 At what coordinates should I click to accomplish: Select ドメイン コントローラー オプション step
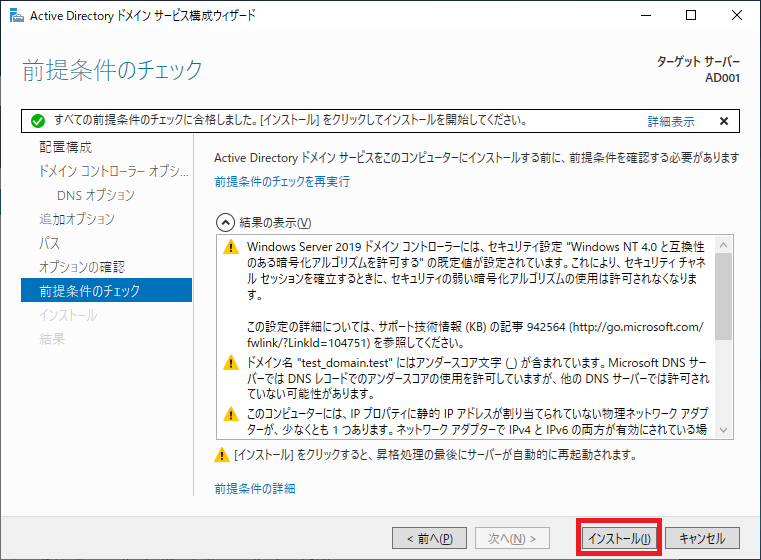114,171
